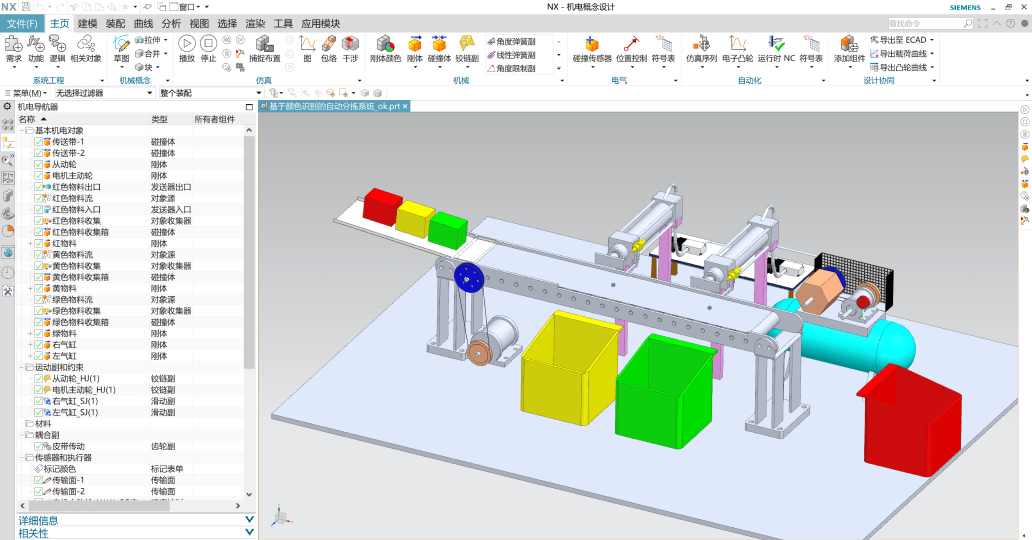Click 导出载荷曲线
Image resolution: width=1032 pixels, height=540 pixels.
click(x=898, y=54)
